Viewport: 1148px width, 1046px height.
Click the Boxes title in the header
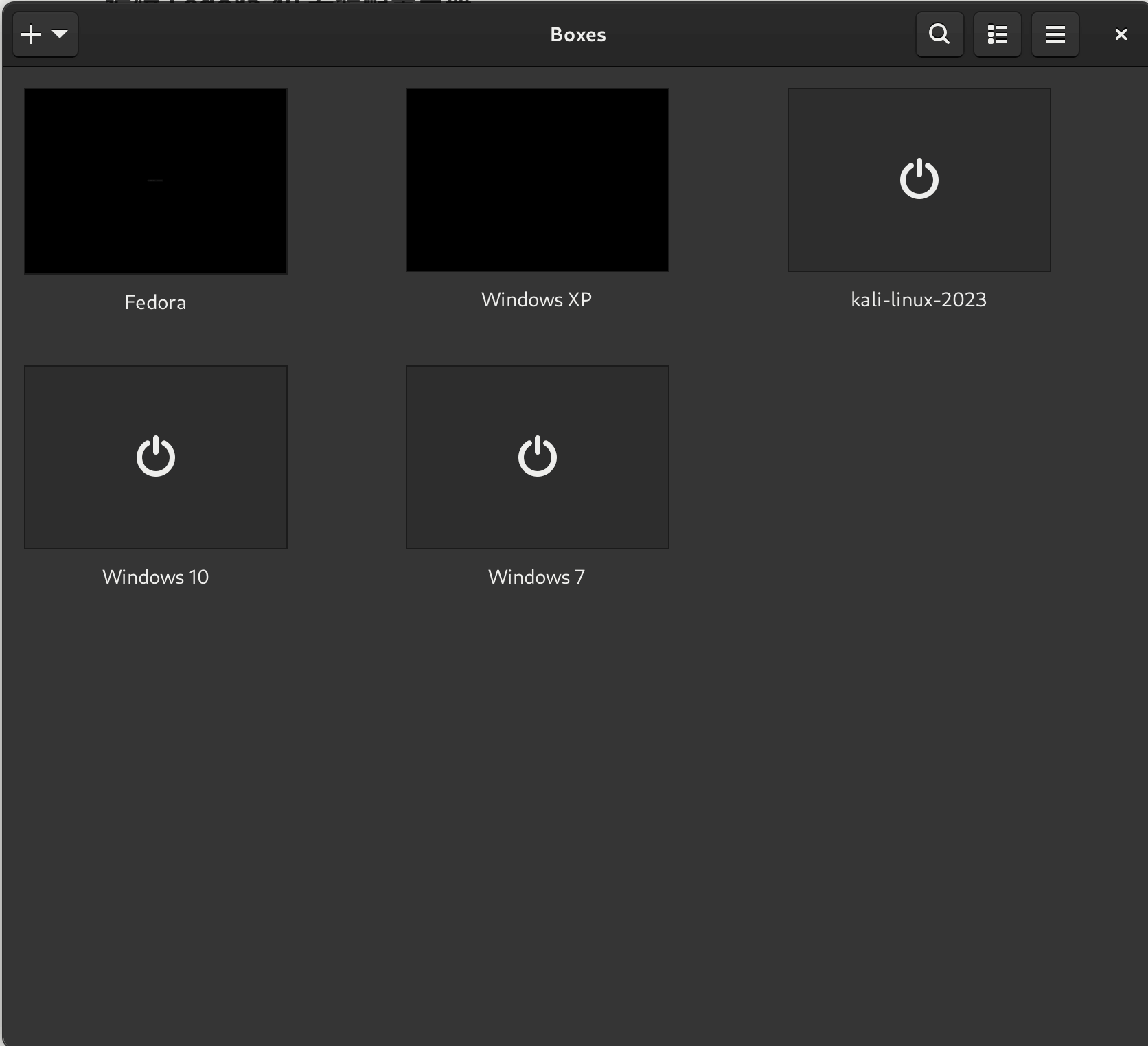[x=577, y=34]
